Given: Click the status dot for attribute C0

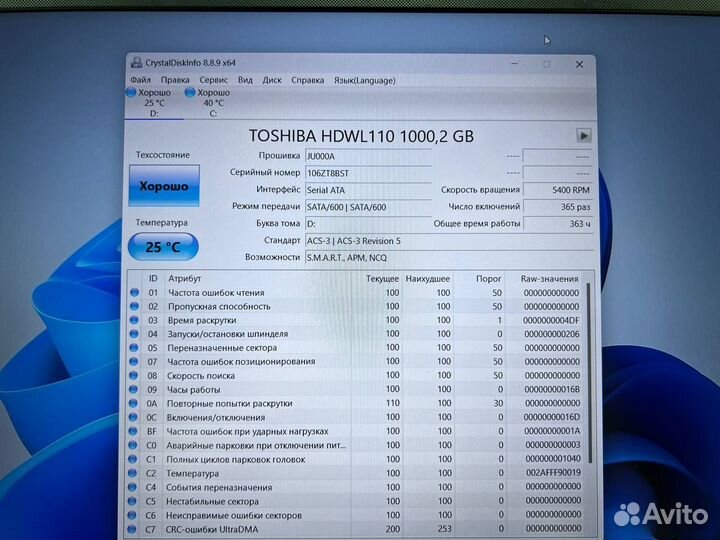Looking at the screenshot, I should pos(133,445).
